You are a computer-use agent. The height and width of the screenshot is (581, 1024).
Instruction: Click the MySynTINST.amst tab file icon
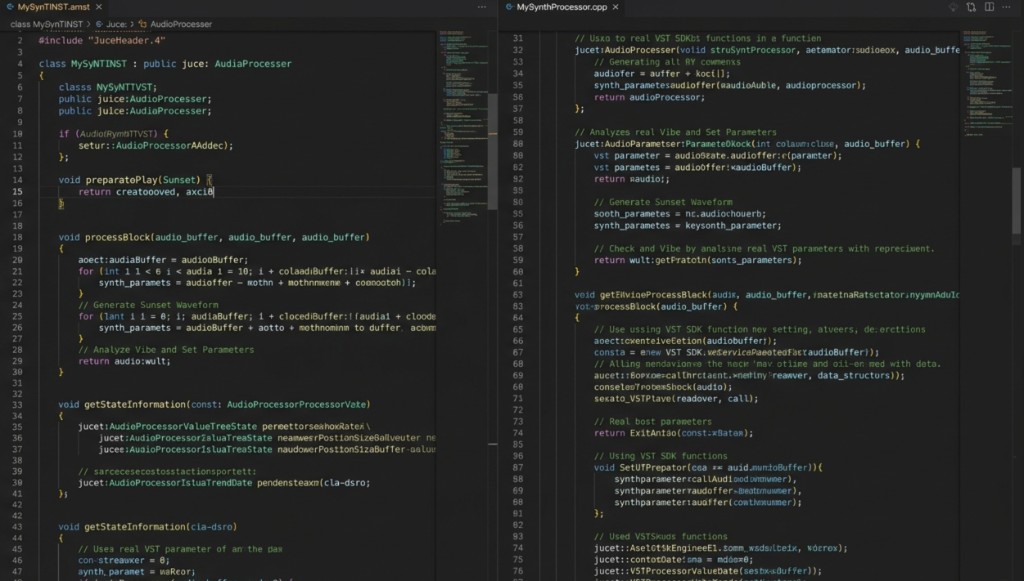click(10, 7)
